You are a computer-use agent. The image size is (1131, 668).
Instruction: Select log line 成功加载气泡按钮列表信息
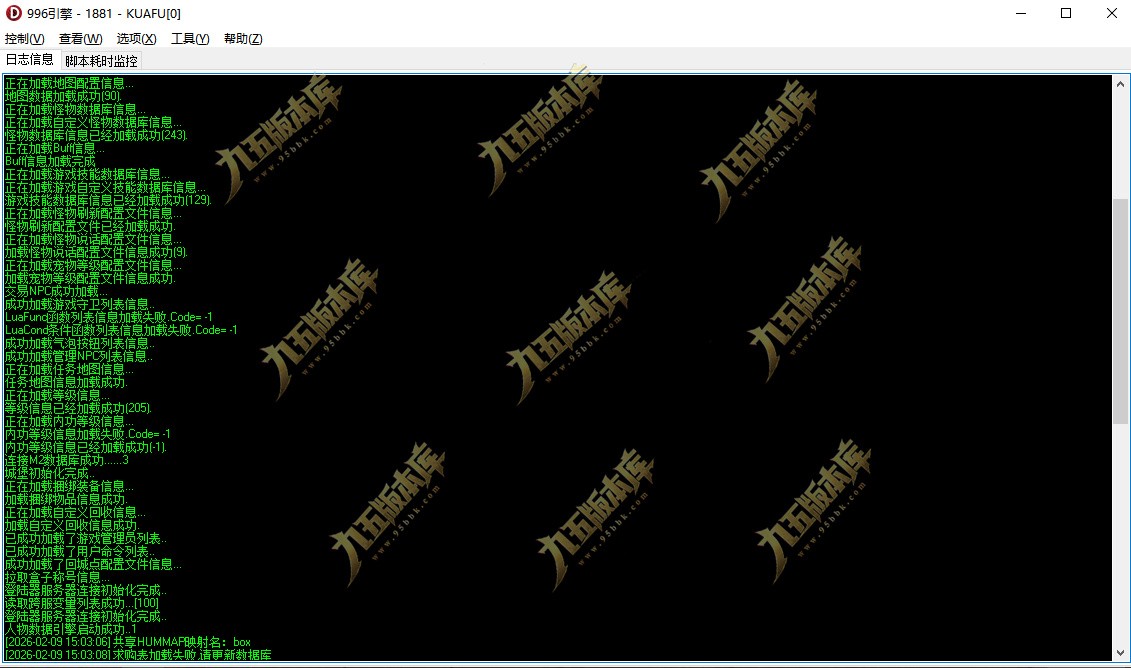click(x=79, y=343)
